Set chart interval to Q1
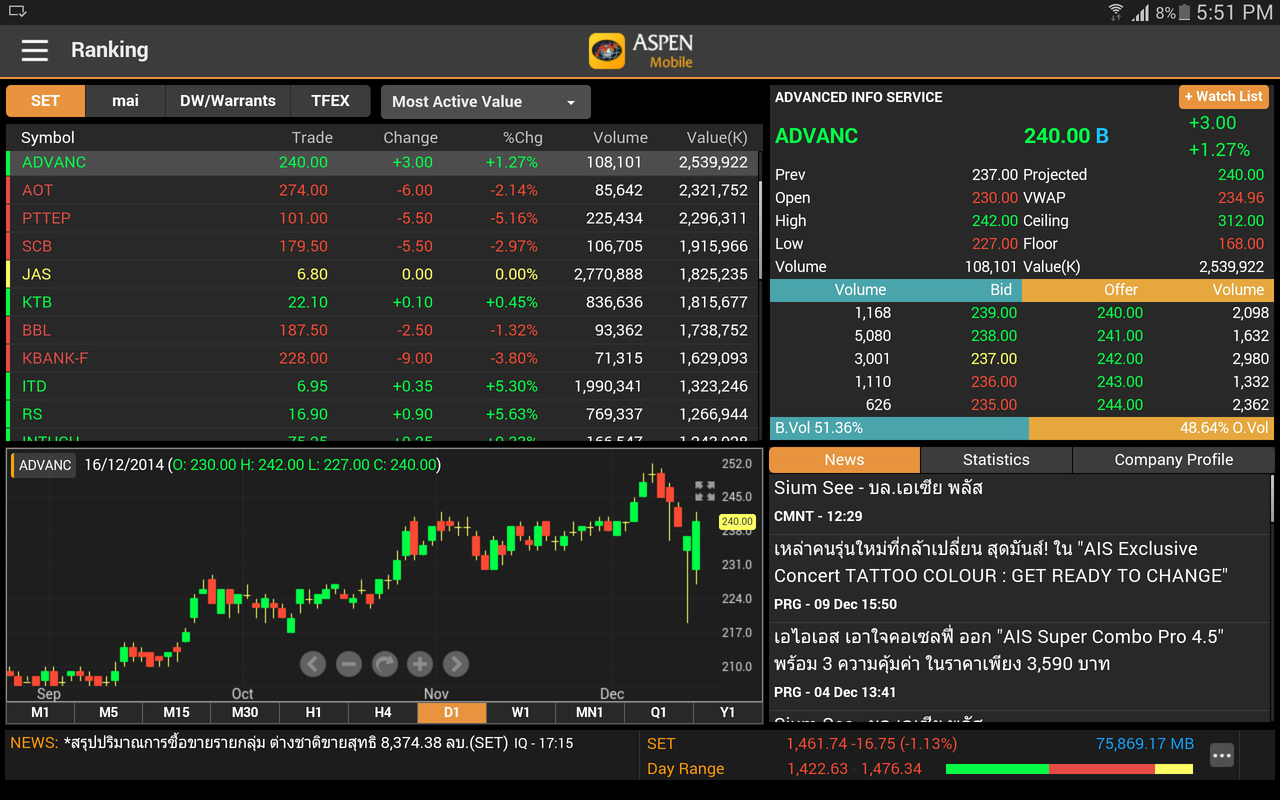Viewport: 1280px width, 800px height. pyautogui.click(x=659, y=713)
